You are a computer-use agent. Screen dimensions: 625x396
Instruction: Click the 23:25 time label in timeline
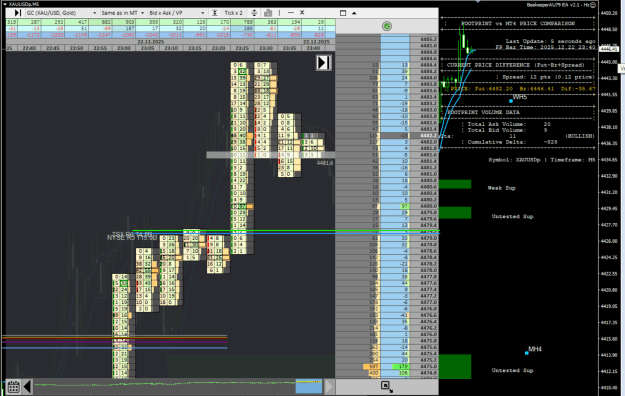coord(242,48)
